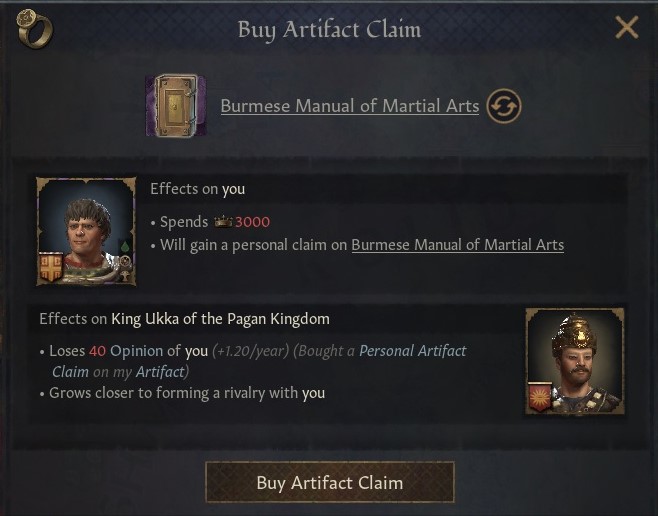Click the 3000 prestige cost value
This screenshot has height=516, width=658.
252,222
